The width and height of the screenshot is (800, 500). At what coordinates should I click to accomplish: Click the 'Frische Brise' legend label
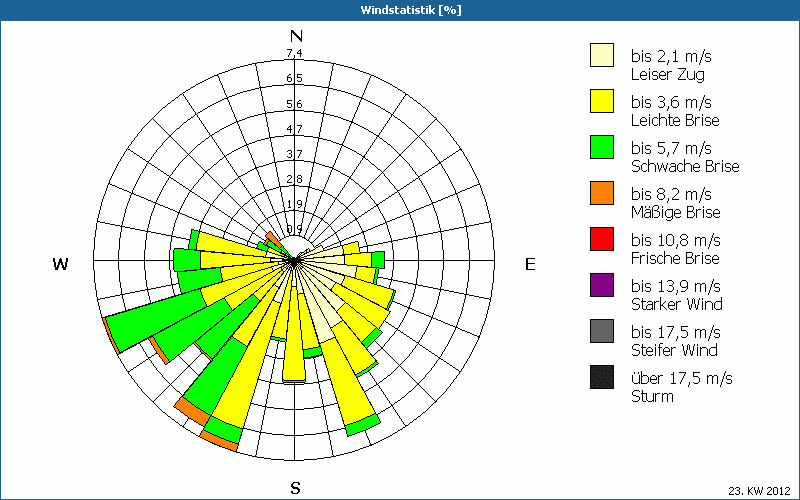[x=675, y=258]
